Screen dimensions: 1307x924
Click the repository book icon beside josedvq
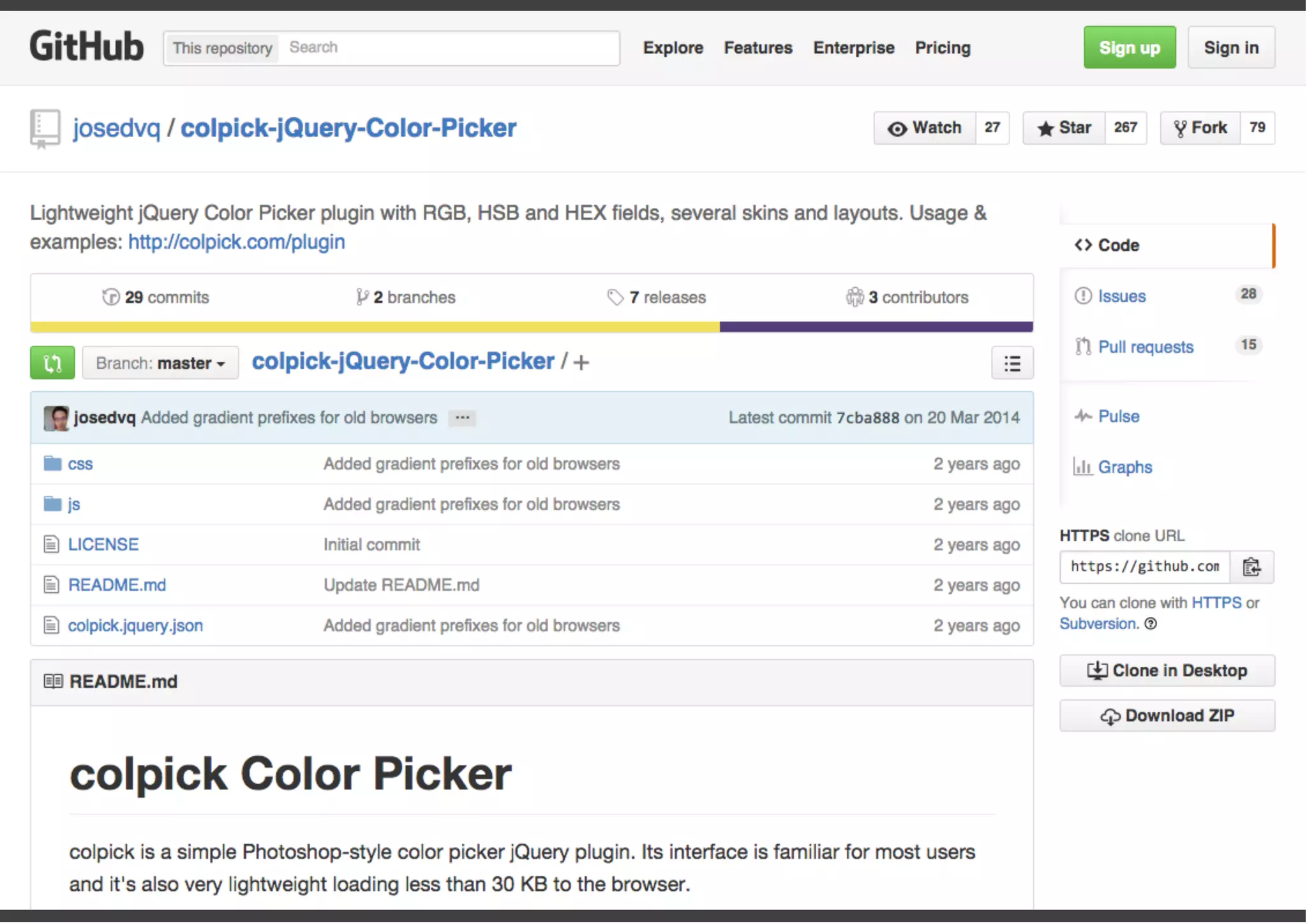(45, 128)
